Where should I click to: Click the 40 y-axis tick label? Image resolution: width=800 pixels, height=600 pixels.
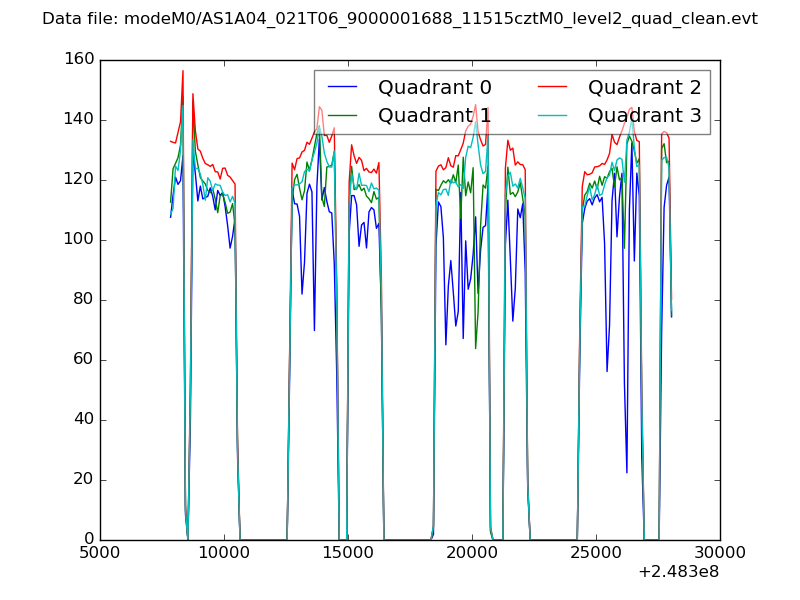click(82, 420)
